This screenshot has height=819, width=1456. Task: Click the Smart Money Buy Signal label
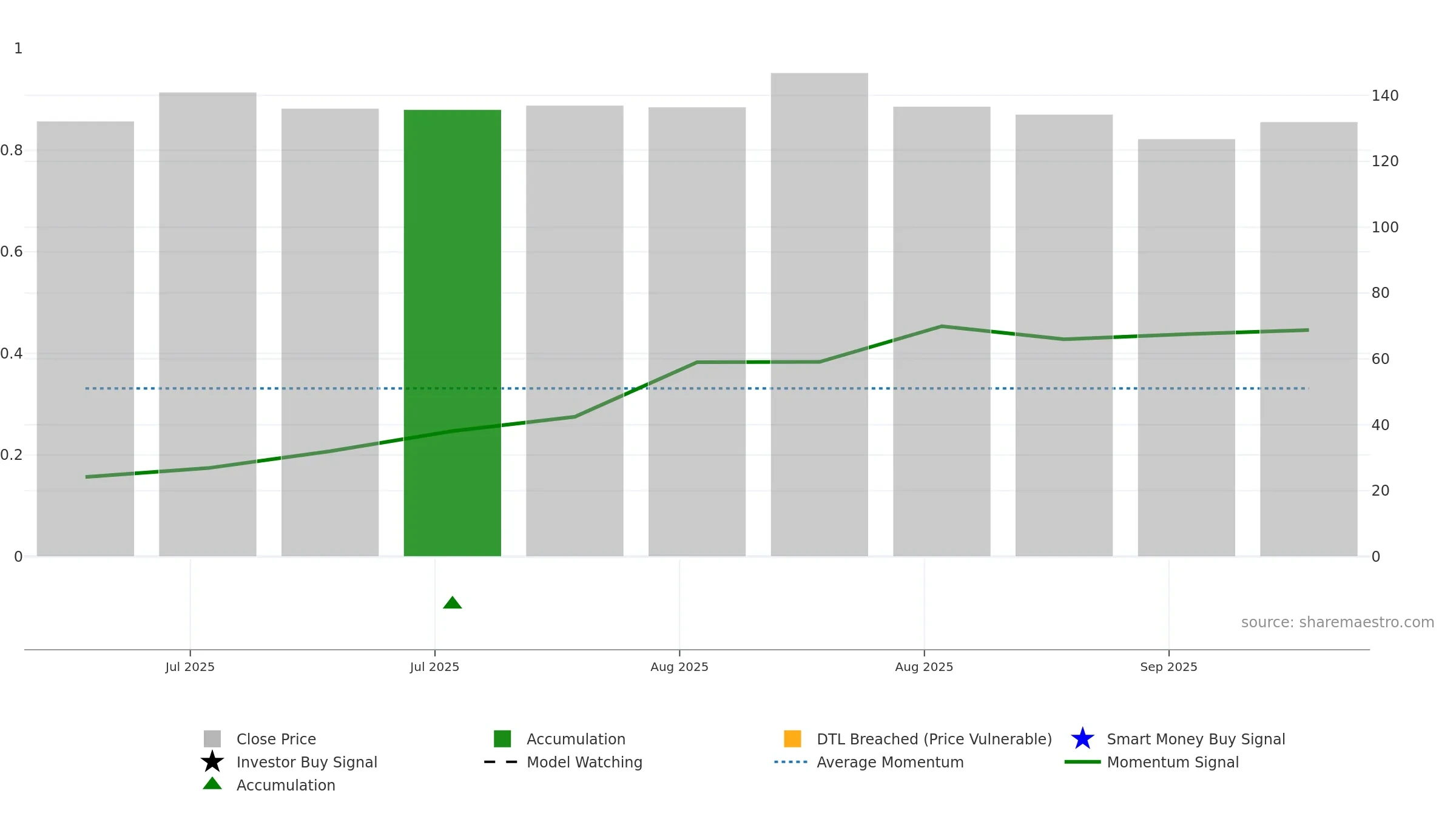click(x=1196, y=739)
